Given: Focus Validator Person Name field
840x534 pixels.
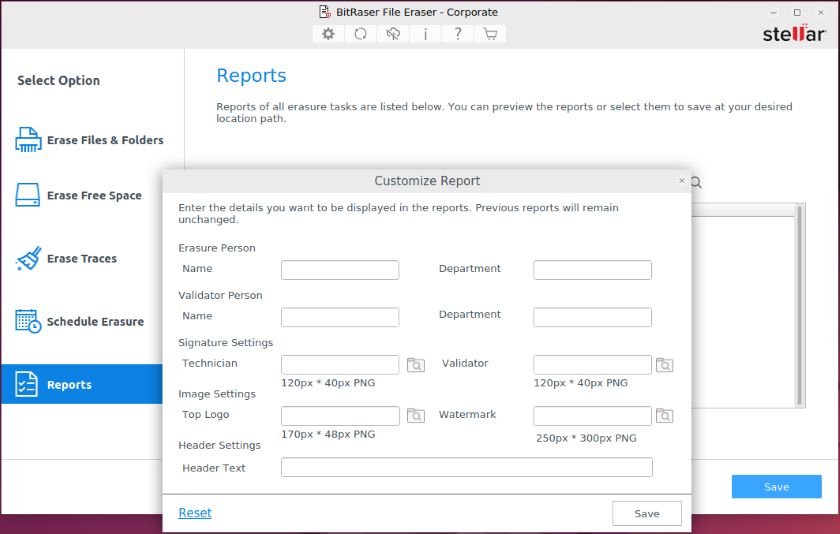Looking at the screenshot, I should point(340,317).
